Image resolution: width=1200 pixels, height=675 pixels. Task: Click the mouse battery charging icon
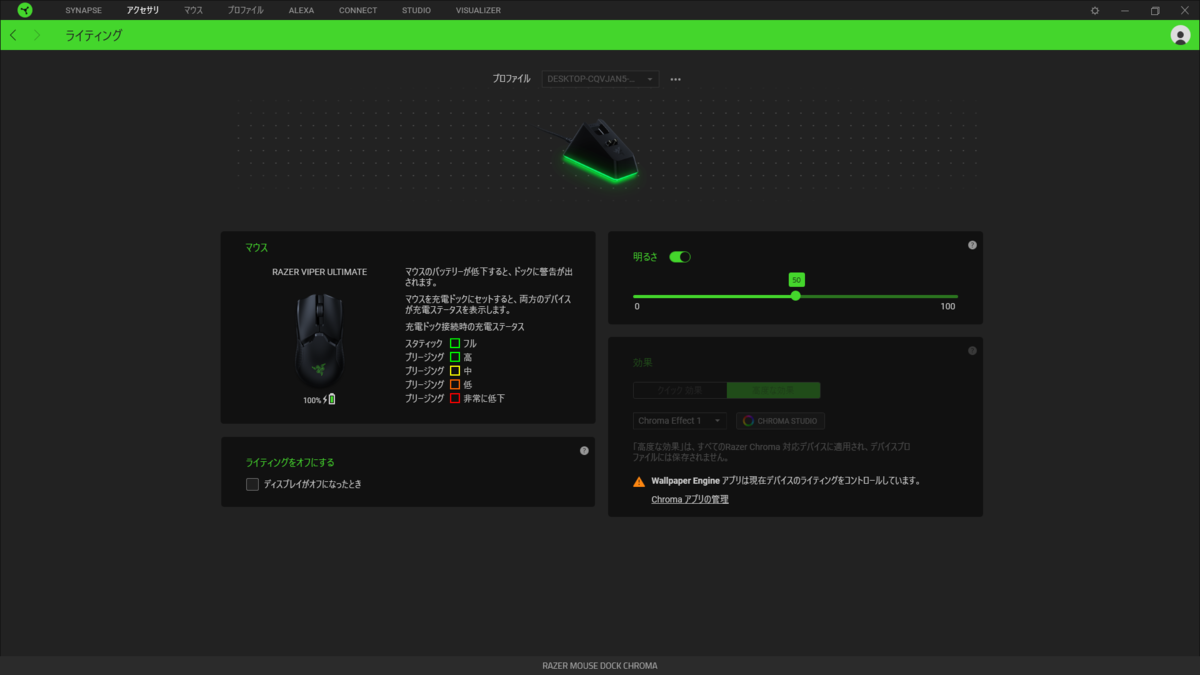click(330, 399)
